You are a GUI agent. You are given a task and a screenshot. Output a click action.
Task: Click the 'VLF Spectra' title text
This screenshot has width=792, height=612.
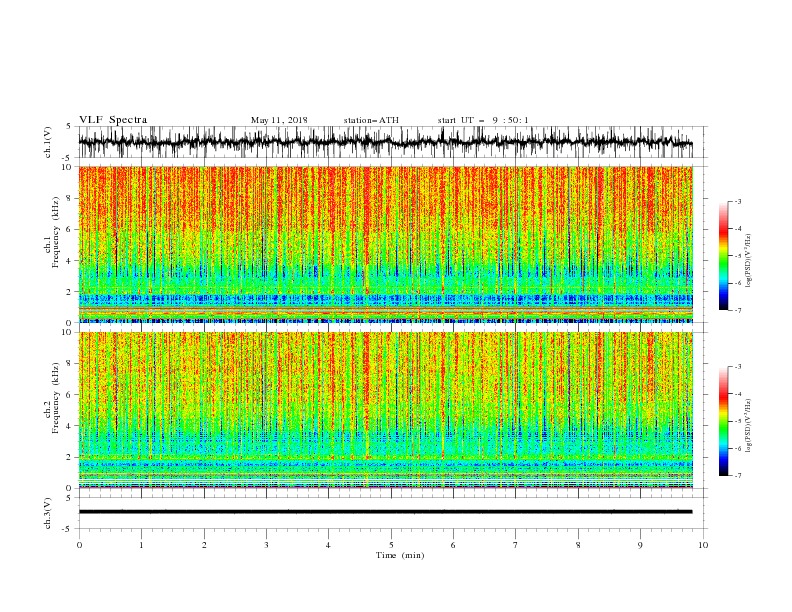pos(113,120)
